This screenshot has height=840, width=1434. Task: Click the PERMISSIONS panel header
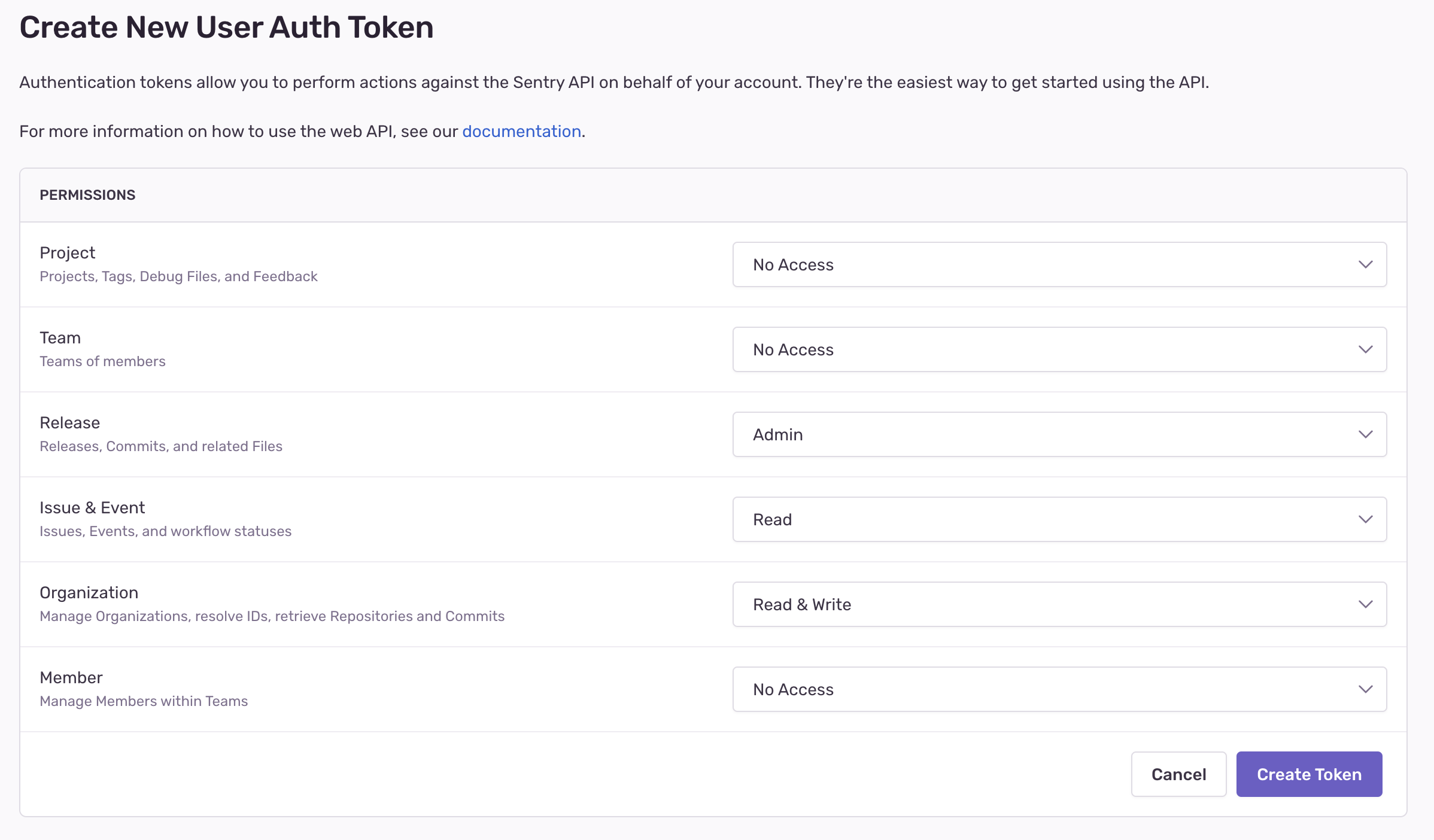87,195
